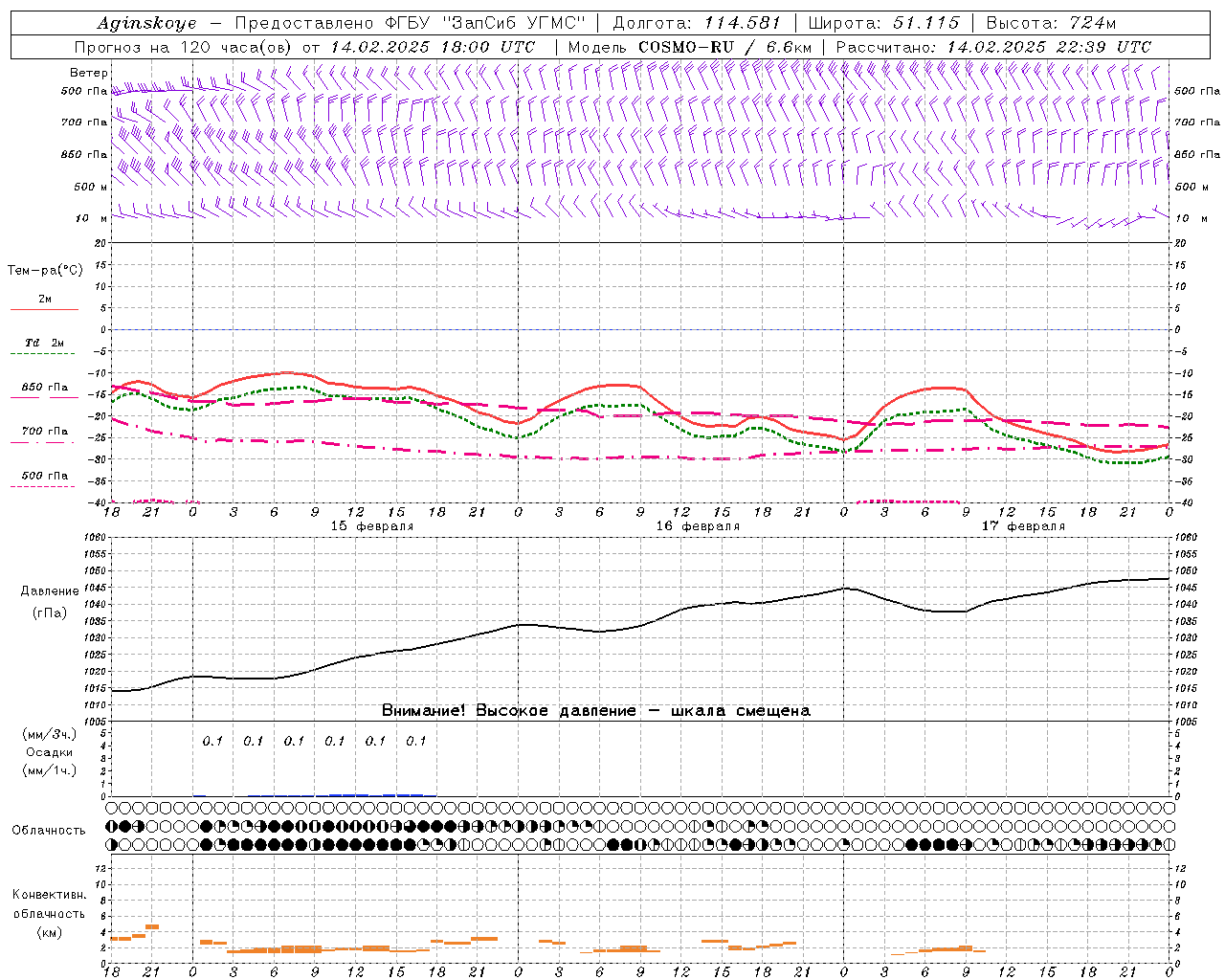Click the "Конвективн." convective cloud label
The width and height of the screenshot is (1225, 980).
(x=49, y=895)
